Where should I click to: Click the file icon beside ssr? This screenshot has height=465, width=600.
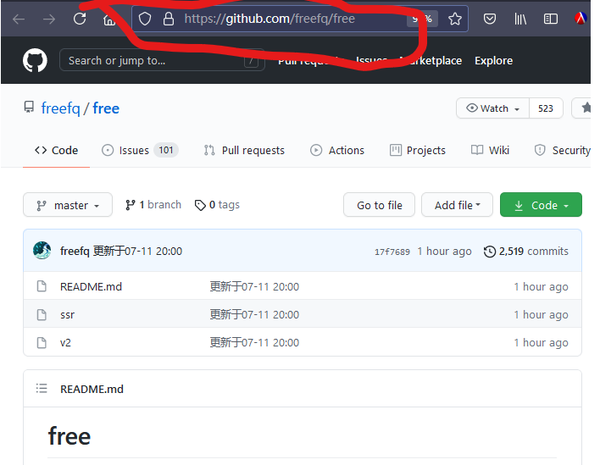[x=41, y=315]
